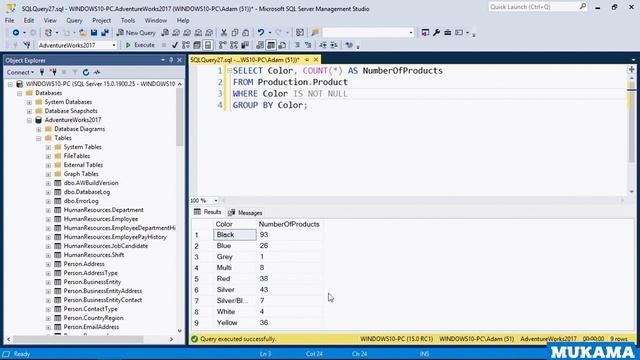The height and width of the screenshot is (360, 640).
Task: Click the Comment out selected lines icon
Action: [x=297, y=45]
